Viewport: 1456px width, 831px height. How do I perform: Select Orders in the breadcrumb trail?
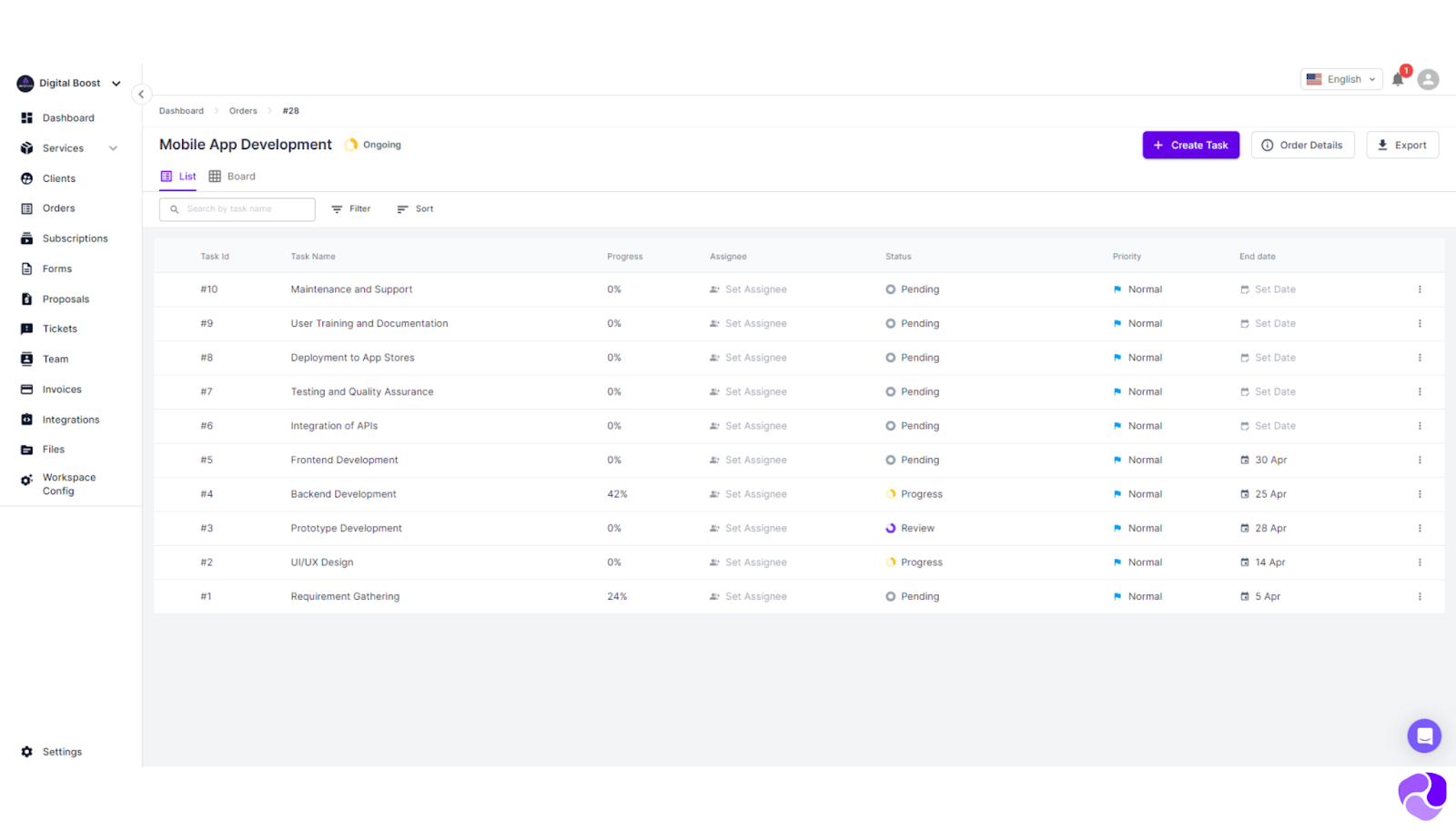(x=243, y=110)
